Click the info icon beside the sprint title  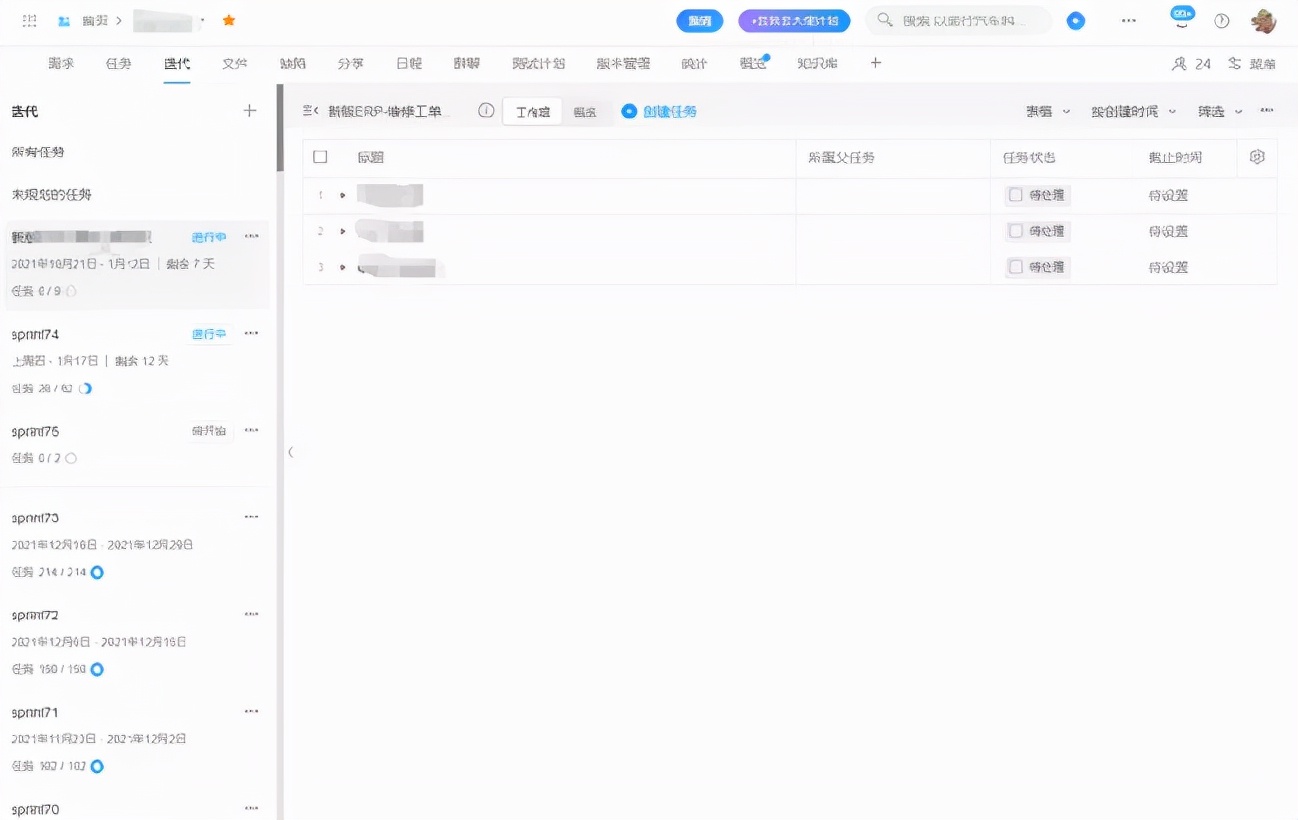click(485, 111)
